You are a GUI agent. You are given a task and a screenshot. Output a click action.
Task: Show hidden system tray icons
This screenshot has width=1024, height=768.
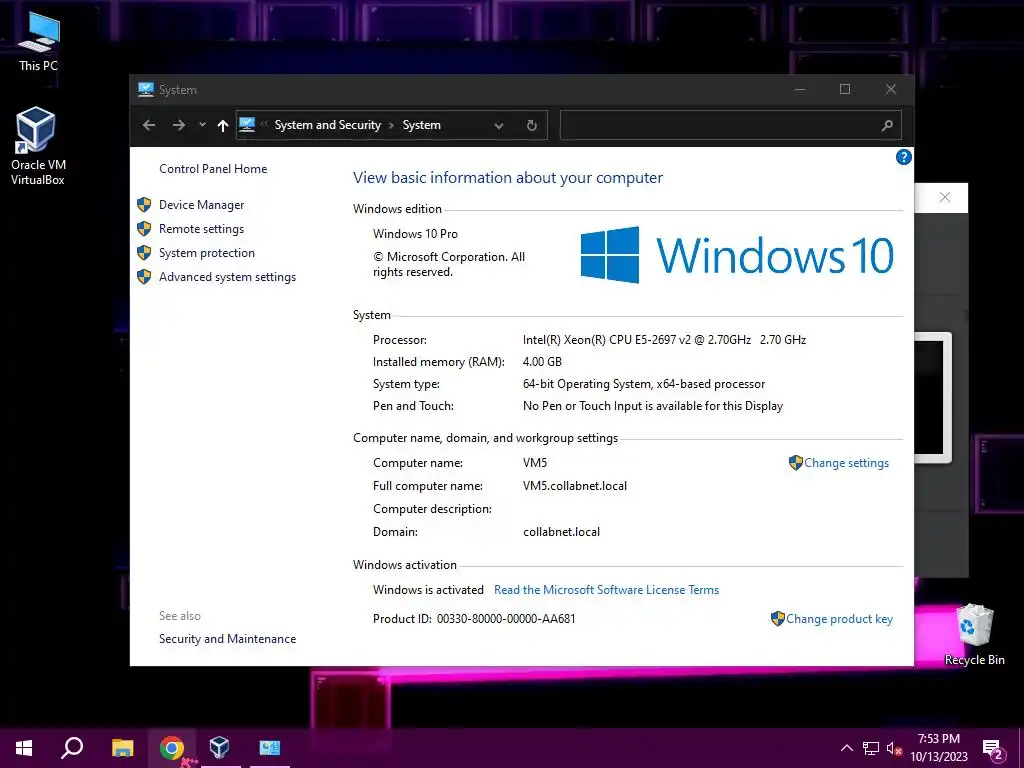pyautogui.click(x=846, y=748)
